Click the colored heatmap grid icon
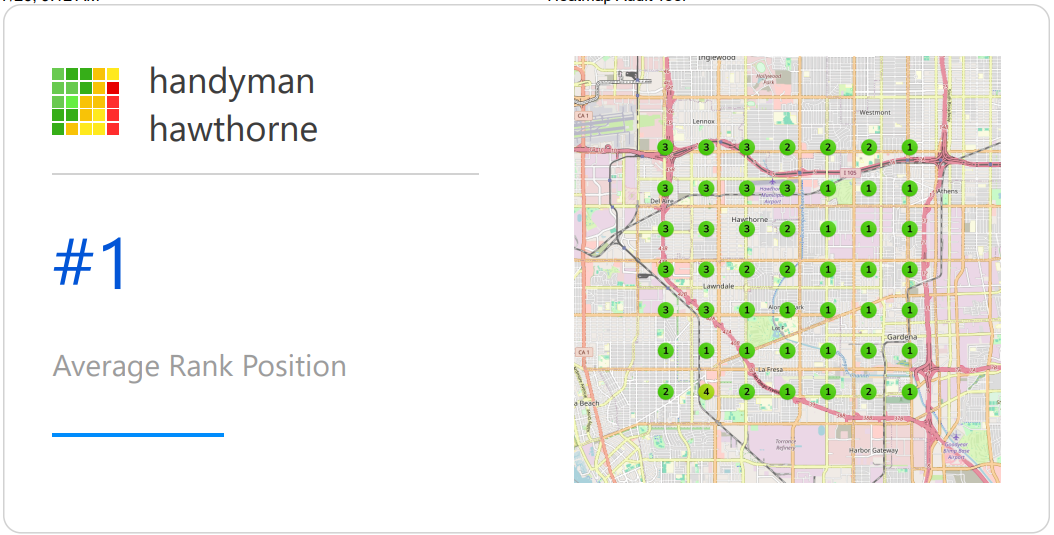 pos(85,101)
